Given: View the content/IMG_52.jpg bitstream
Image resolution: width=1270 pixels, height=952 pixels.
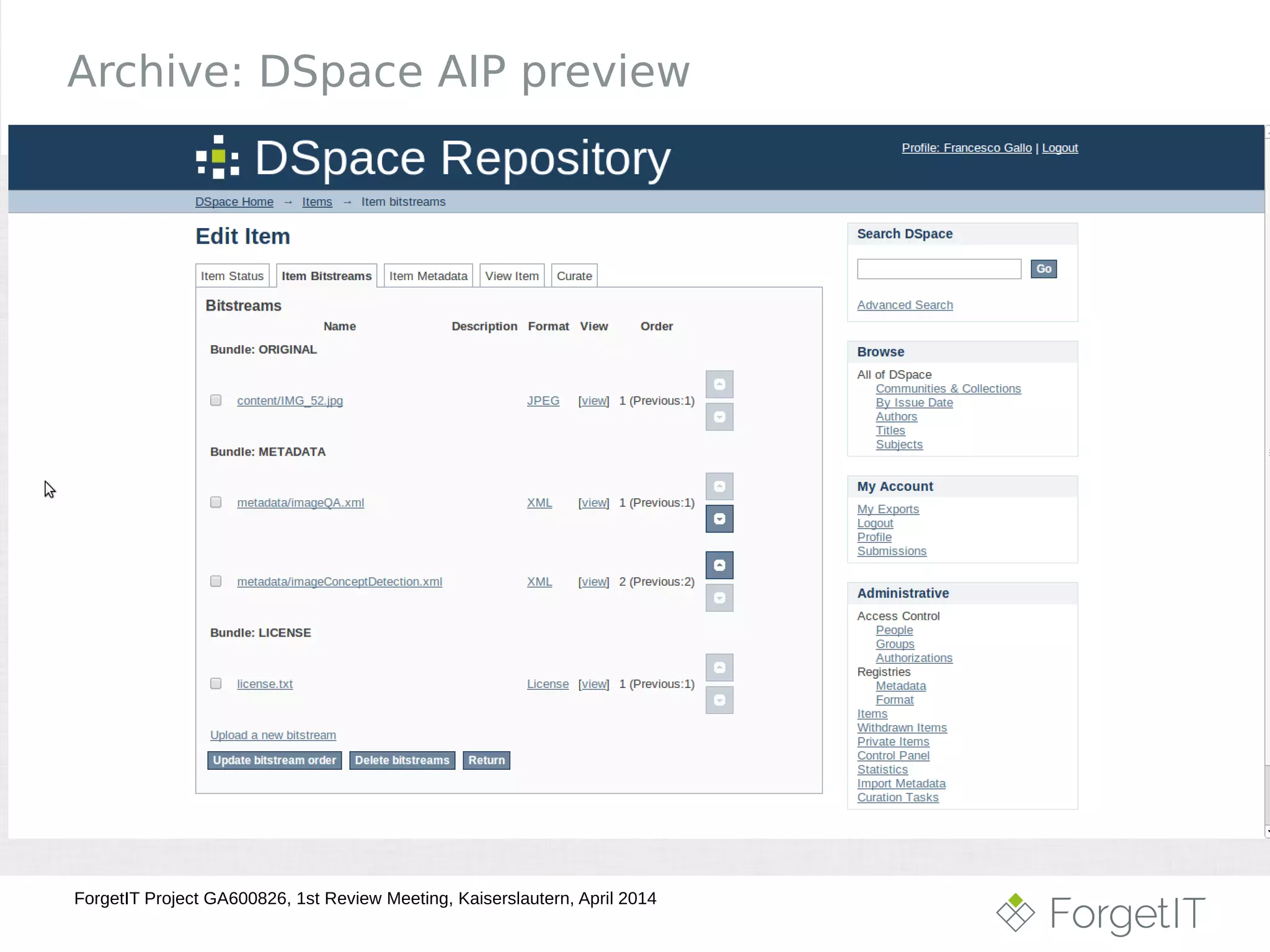Looking at the screenshot, I should point(593,401).
